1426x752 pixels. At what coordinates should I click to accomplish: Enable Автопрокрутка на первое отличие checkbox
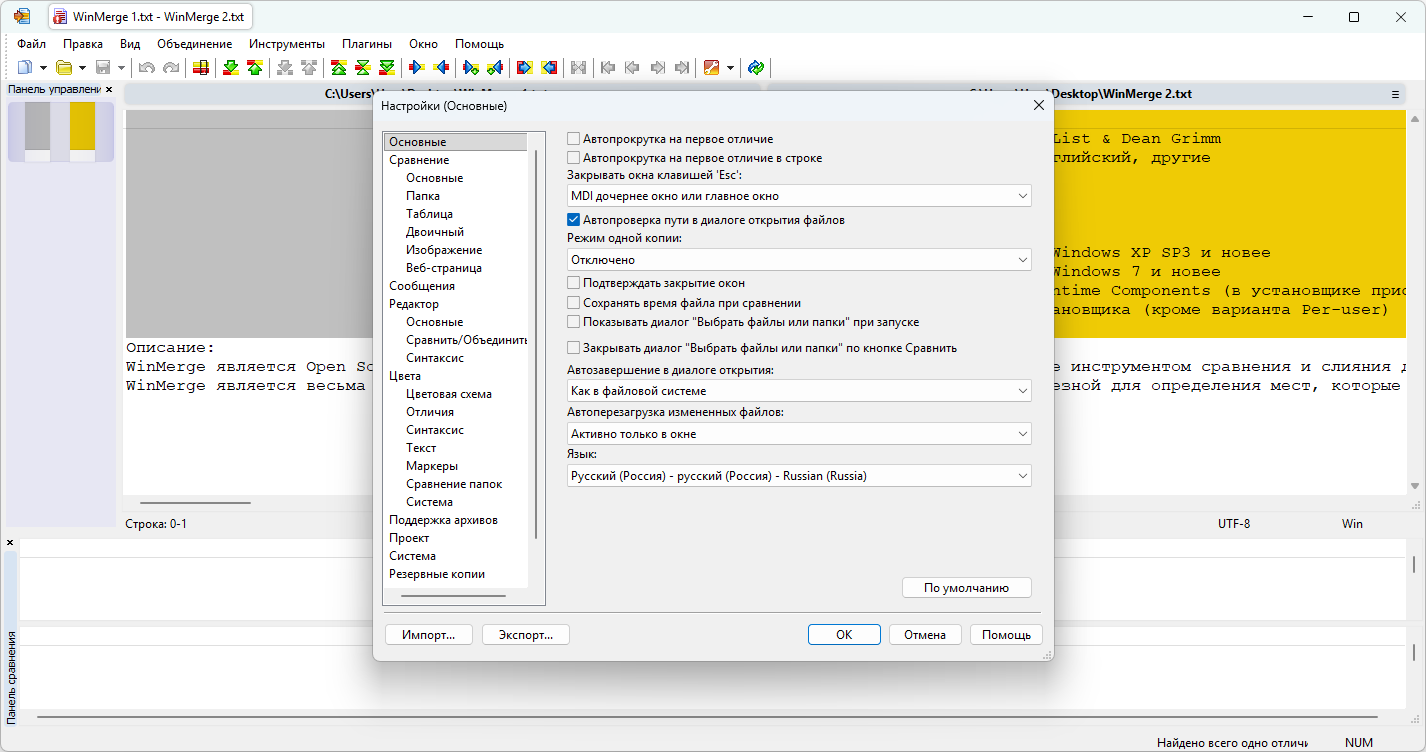click(x=574, y=139)
